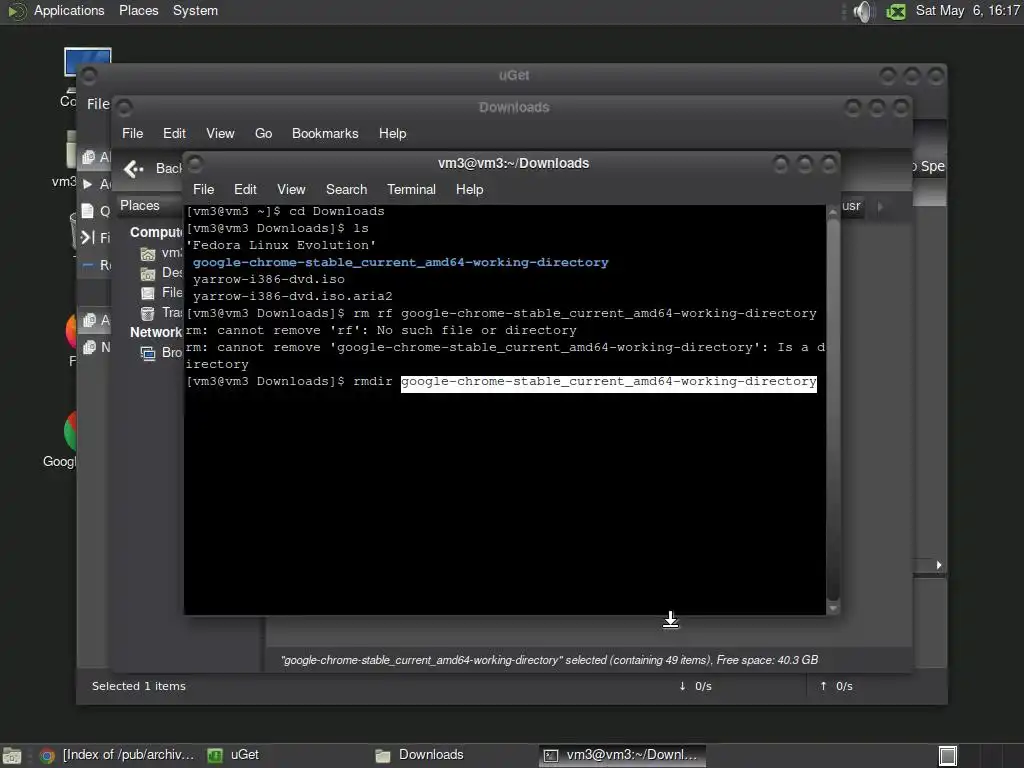Open Go menu in Downloads file manager
The width and height of the screenshot is (1024, 768).
(x=263, y=133)
